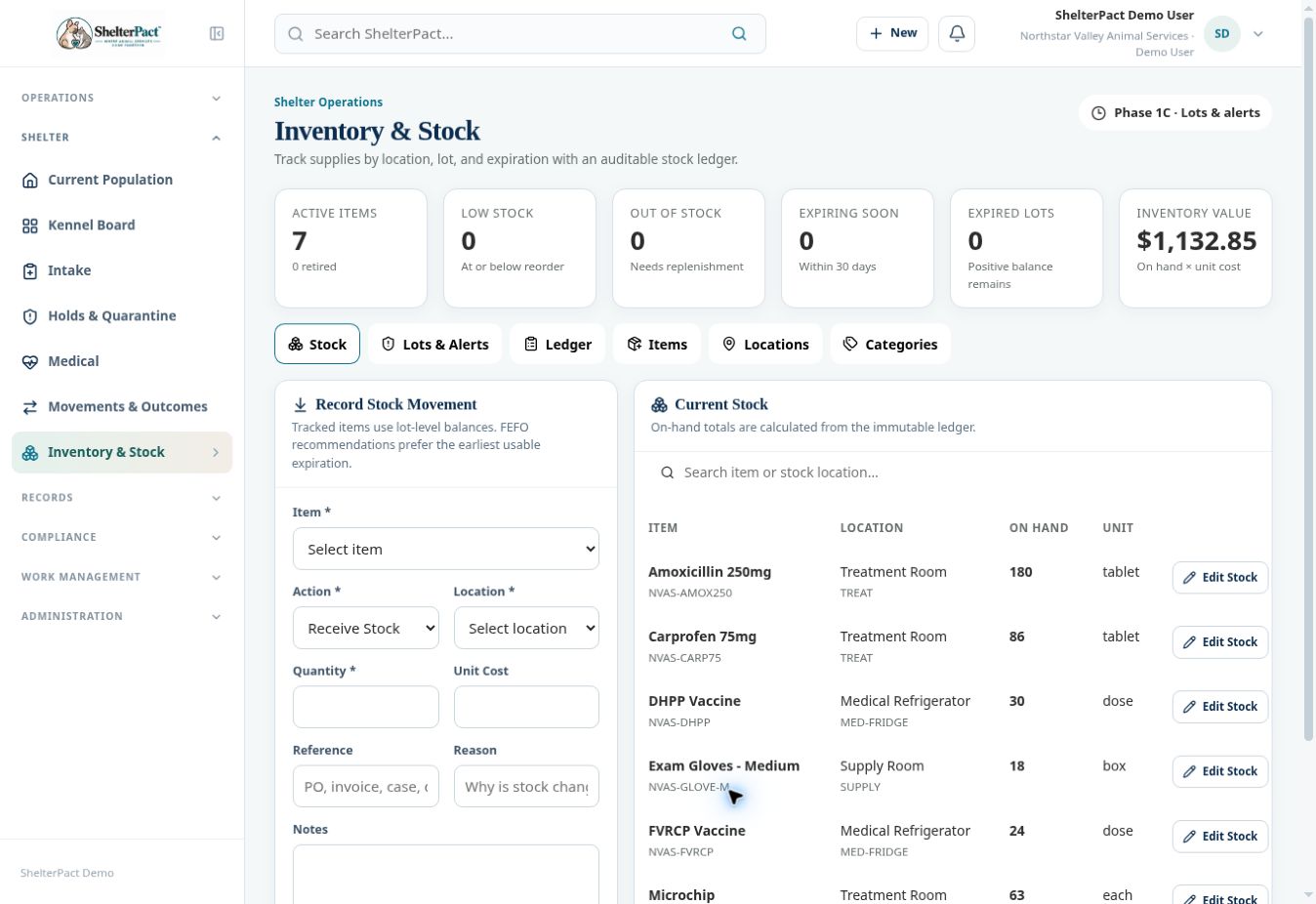
Task: Collapse the sidebar panel icon
Action: [217, 33]
